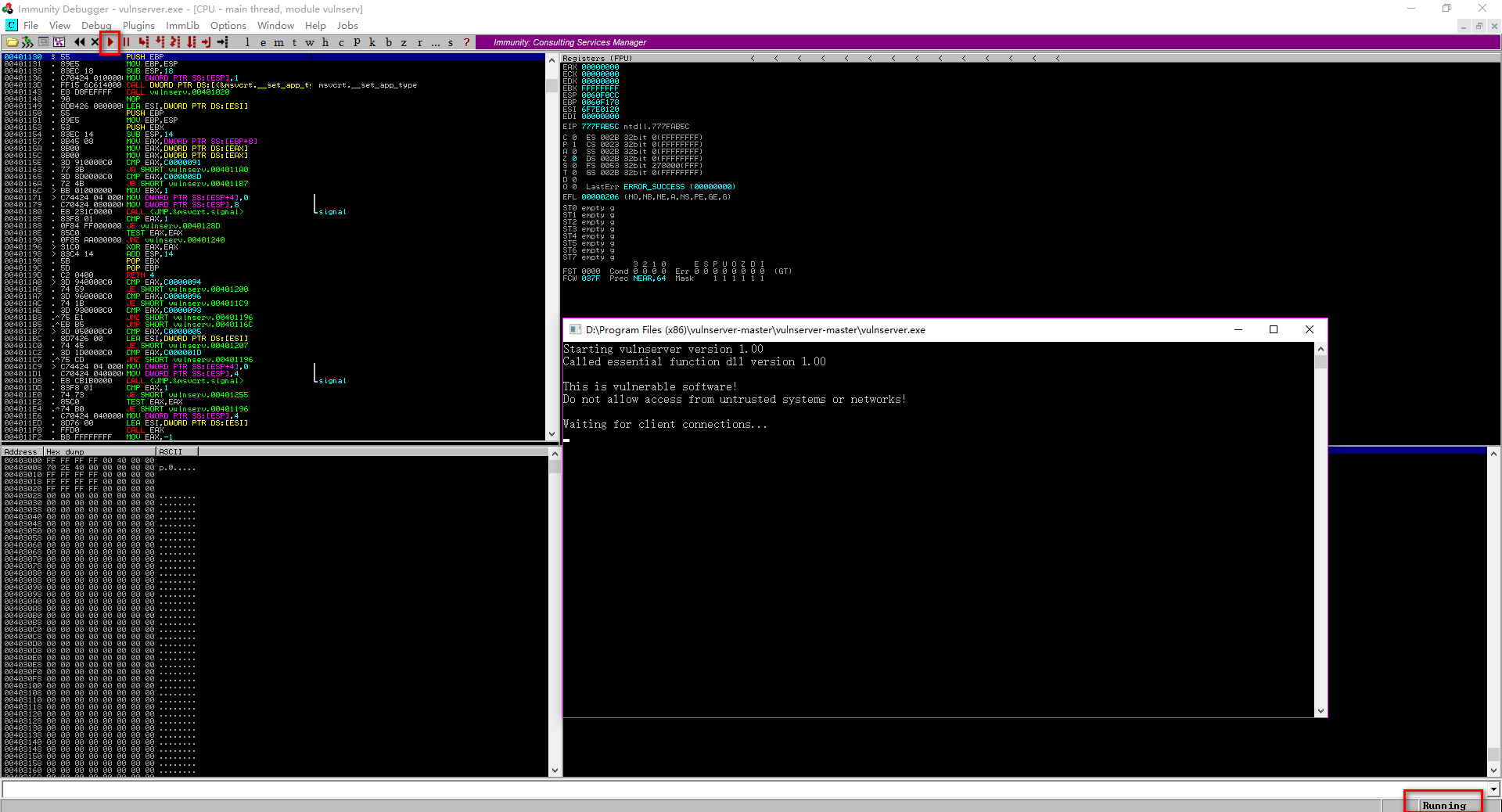The width and height of the screenshot is (1502, 812).
Task: Open the Help menu
Action: click(315, 26)
